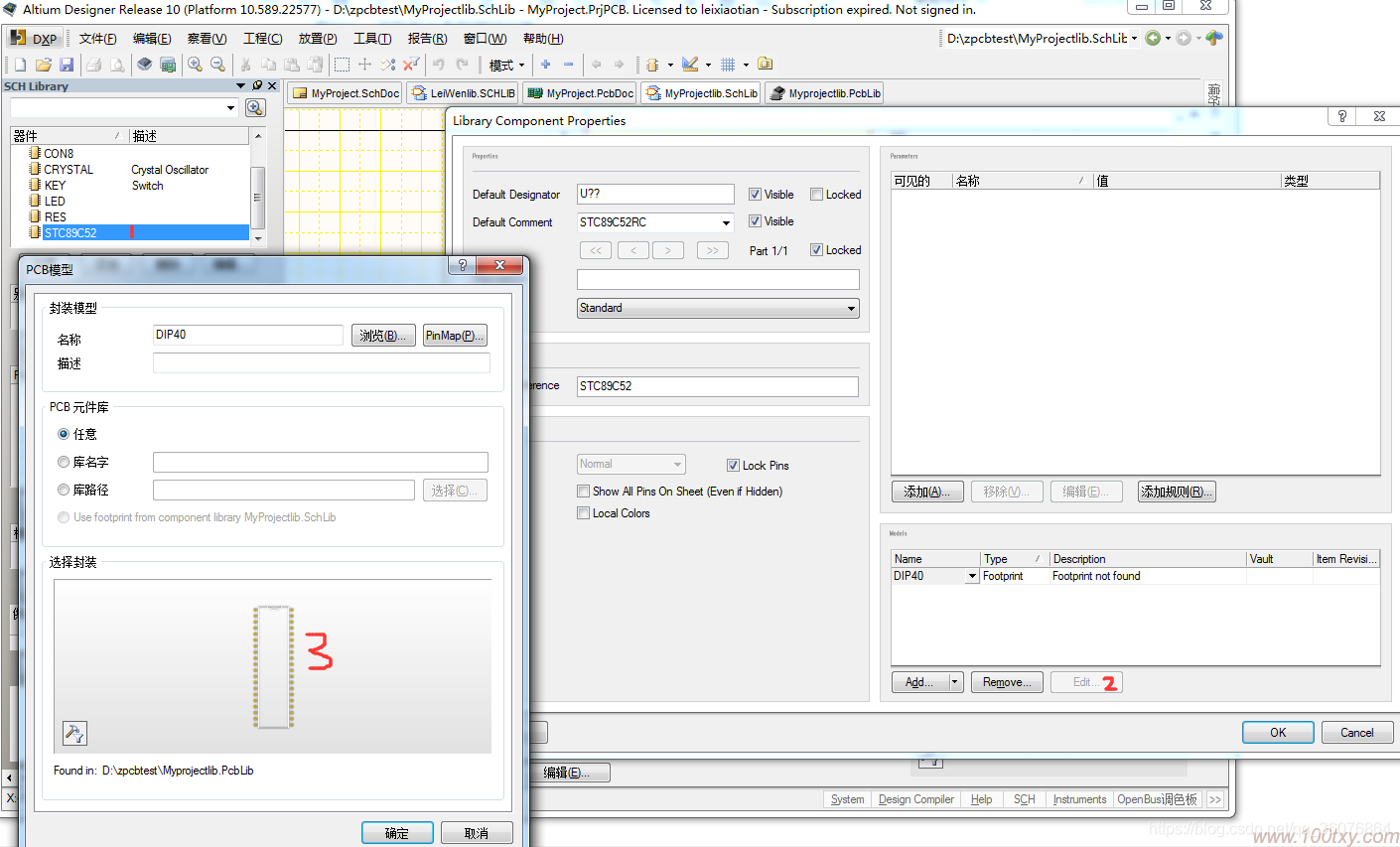The width and height of the screenshot is (1400, 847).
Task: Open the 文件(F) menu
Action: [97, 39]
